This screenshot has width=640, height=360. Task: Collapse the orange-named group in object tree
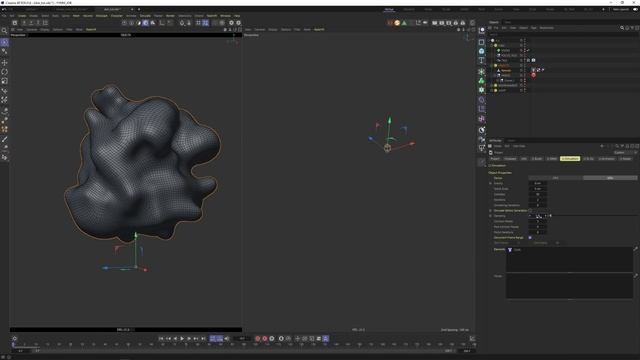(x=492, y=65)
